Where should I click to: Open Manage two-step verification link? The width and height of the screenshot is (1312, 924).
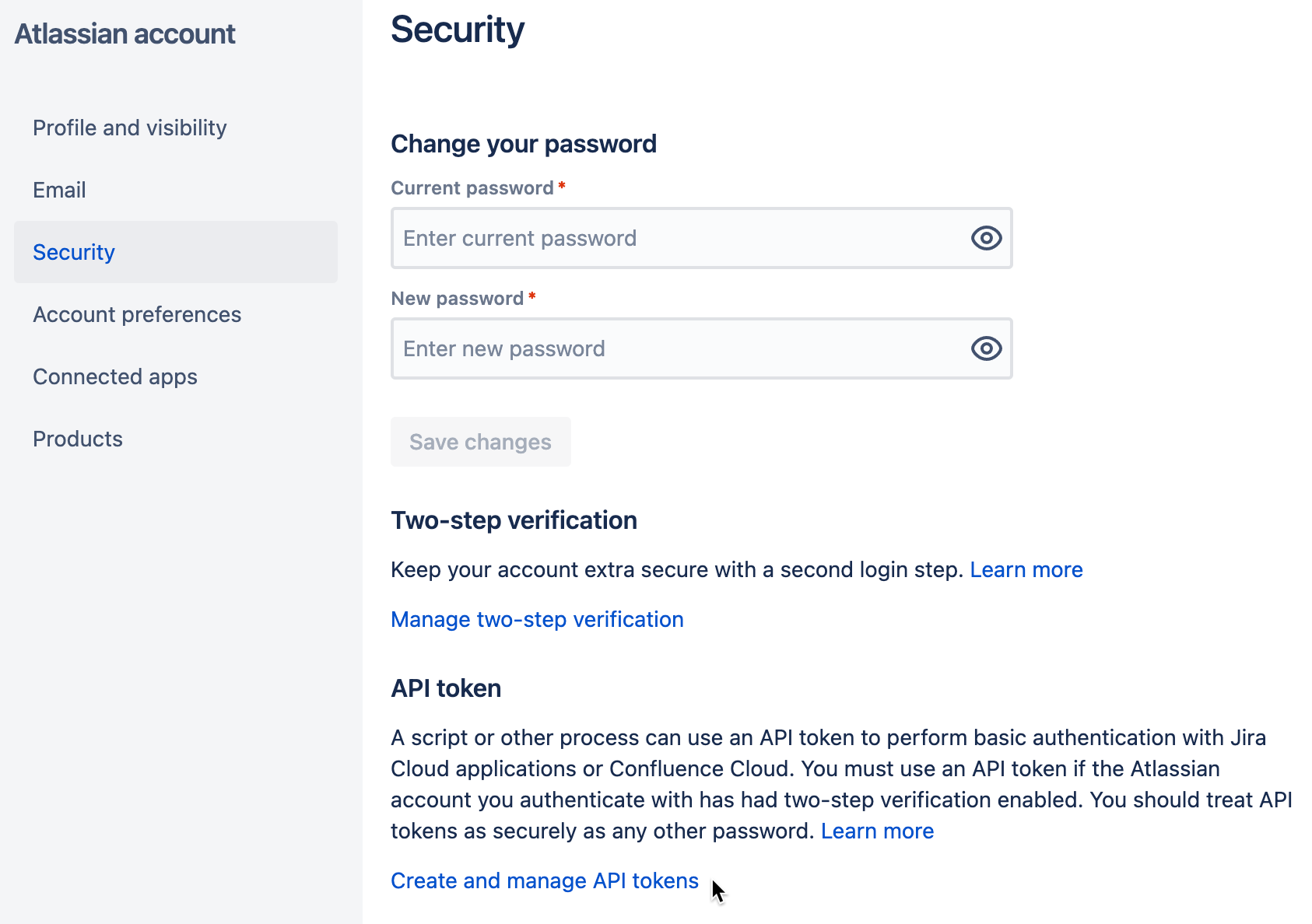(537, 619)
